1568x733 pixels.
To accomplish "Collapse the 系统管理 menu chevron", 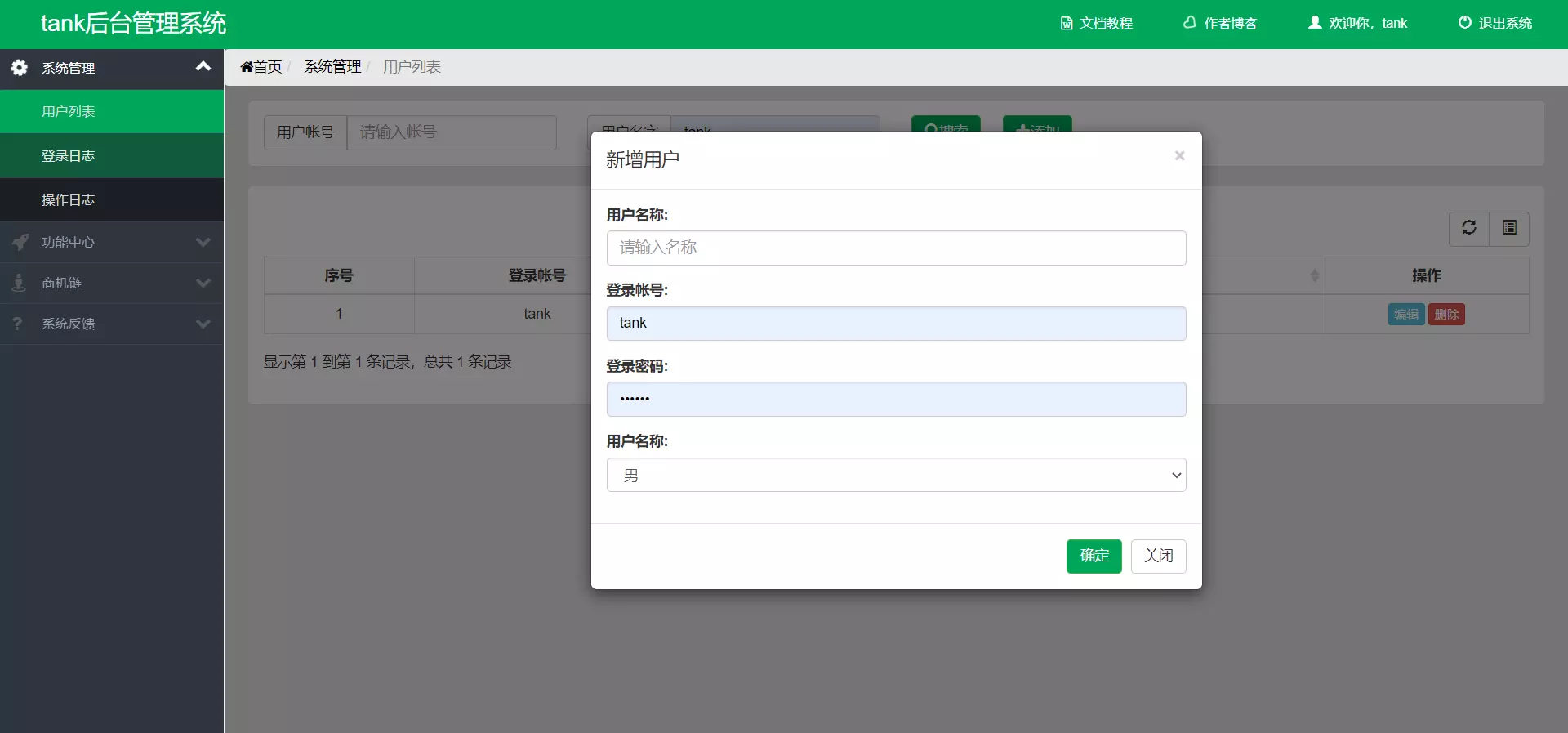I will click(203, 67).
